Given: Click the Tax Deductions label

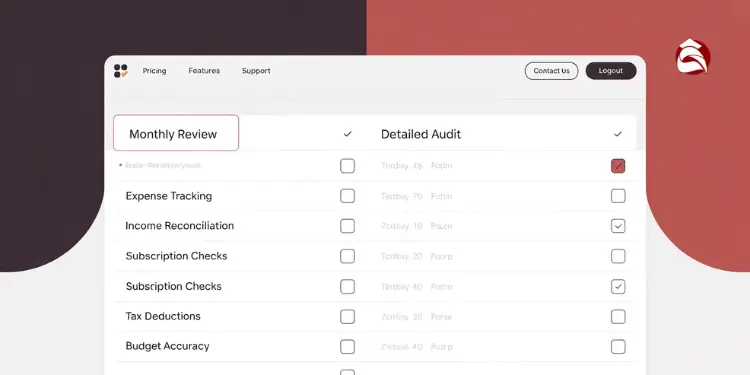Looking at the screenshot, I should (163, 316).
